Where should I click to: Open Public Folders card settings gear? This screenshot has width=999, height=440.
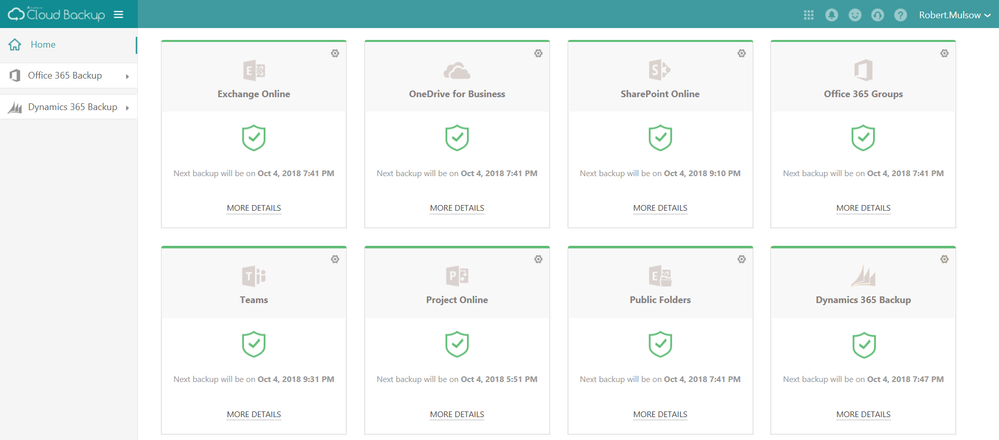coord(742,259)
